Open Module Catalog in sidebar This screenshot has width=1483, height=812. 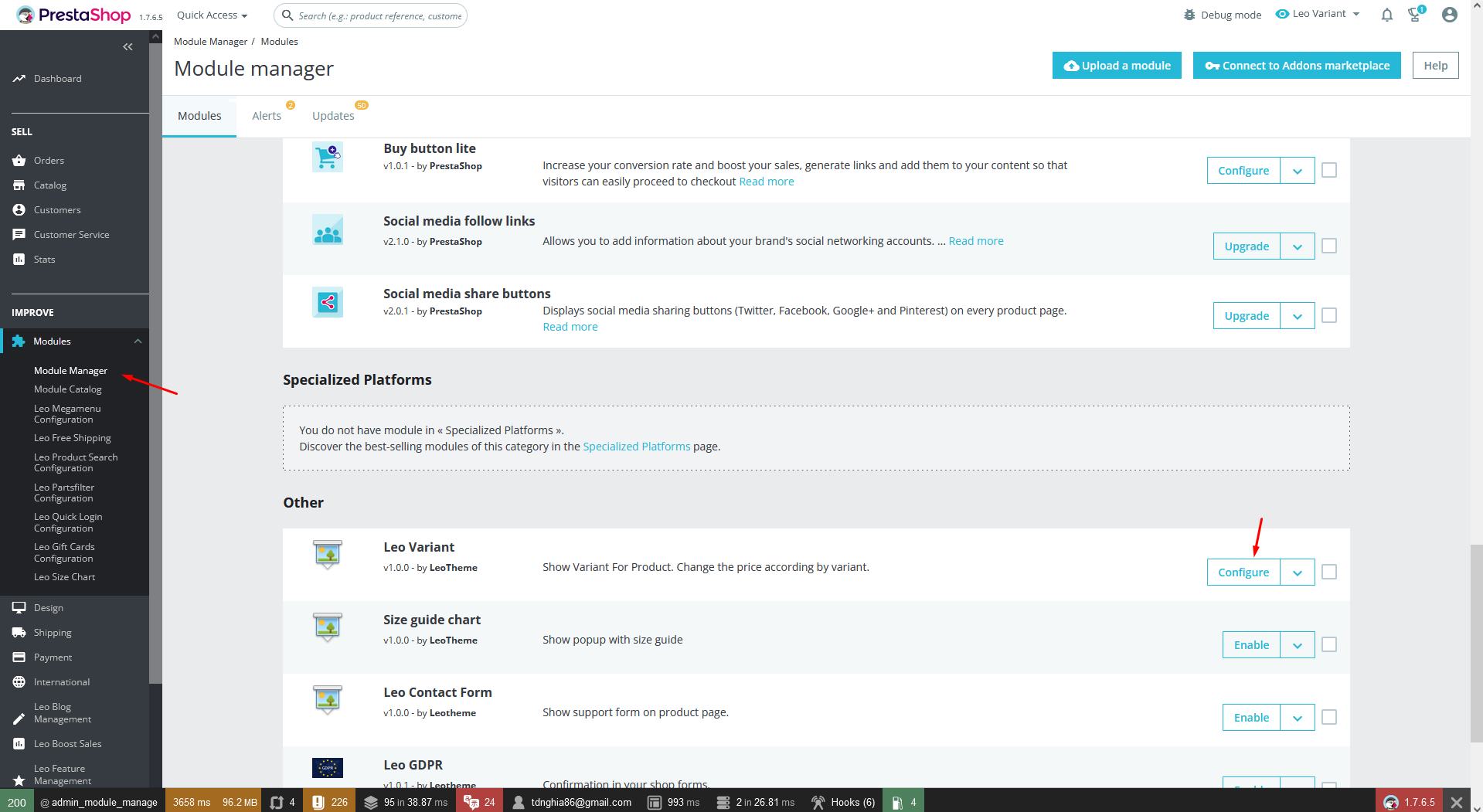(68, 389)
